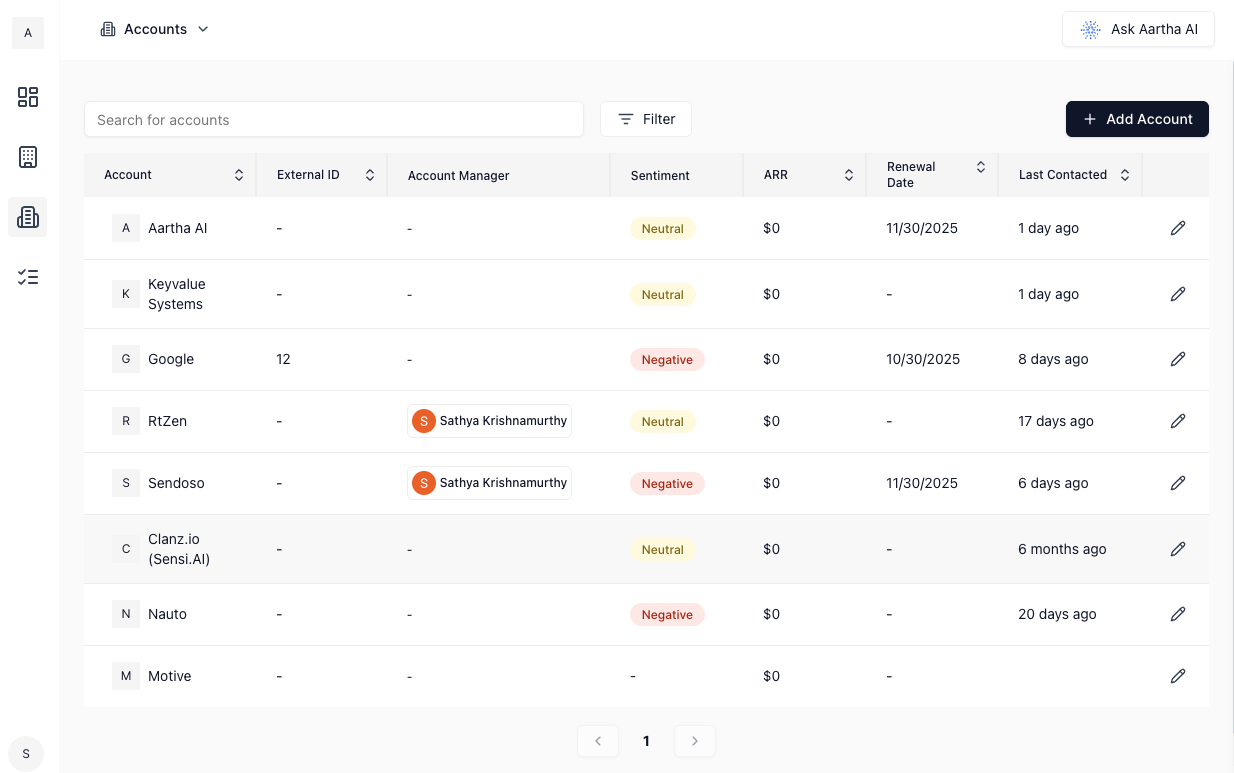Select the accounts icon in sidebar
1234x773 pixels.
28,217
